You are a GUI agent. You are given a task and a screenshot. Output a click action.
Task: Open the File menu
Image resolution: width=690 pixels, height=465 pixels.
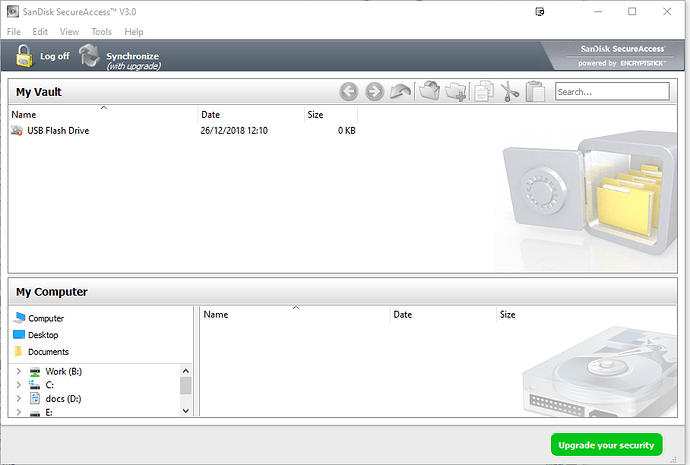pyautogui.click(x=14, y=32)
